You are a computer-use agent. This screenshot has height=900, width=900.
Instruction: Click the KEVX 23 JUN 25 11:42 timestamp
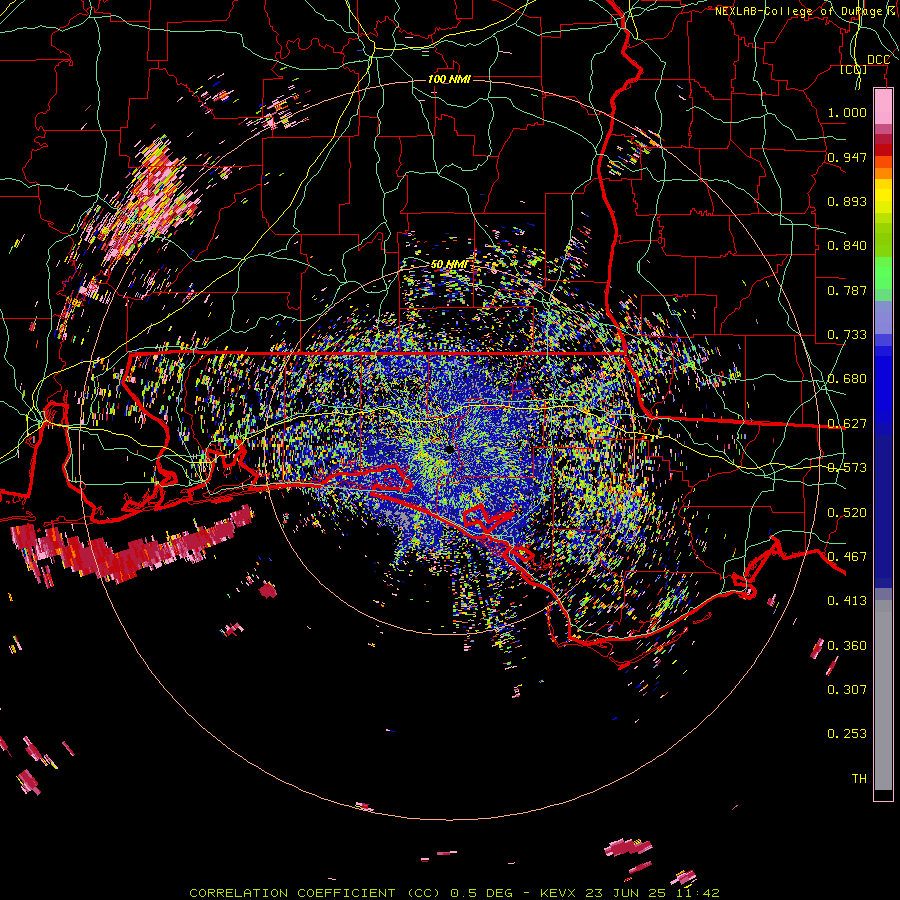point(630,893)
